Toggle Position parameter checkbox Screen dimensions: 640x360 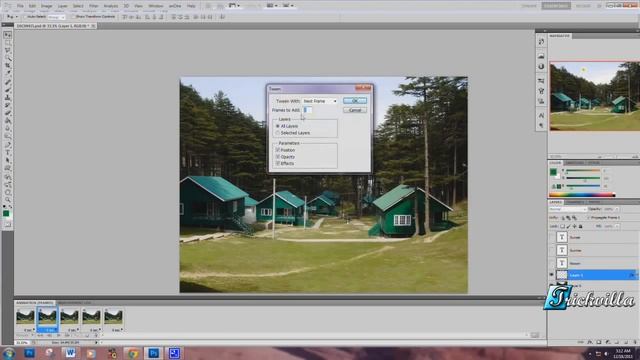click(278, 150)
